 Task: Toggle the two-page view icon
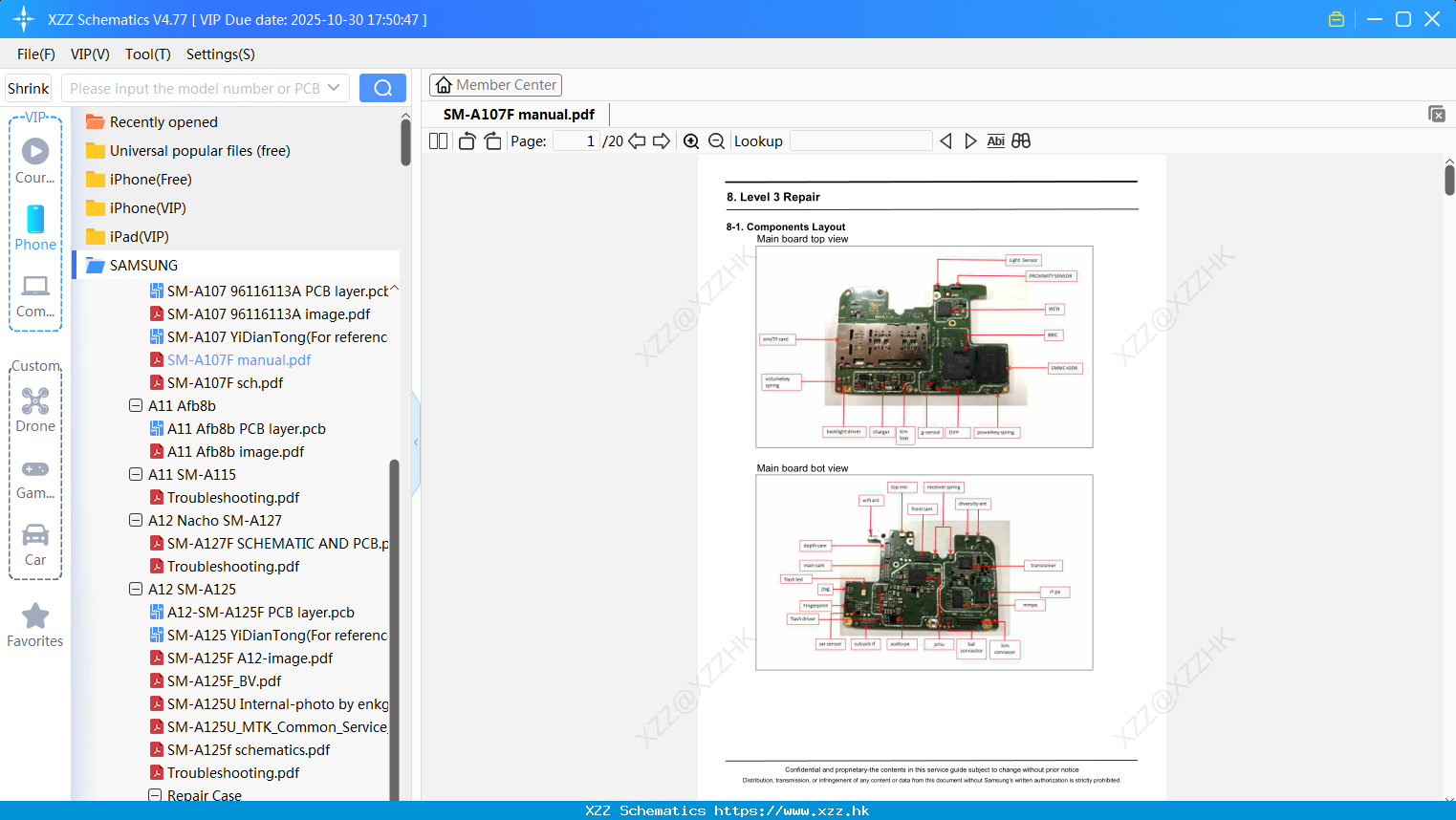tap(438, 140)
